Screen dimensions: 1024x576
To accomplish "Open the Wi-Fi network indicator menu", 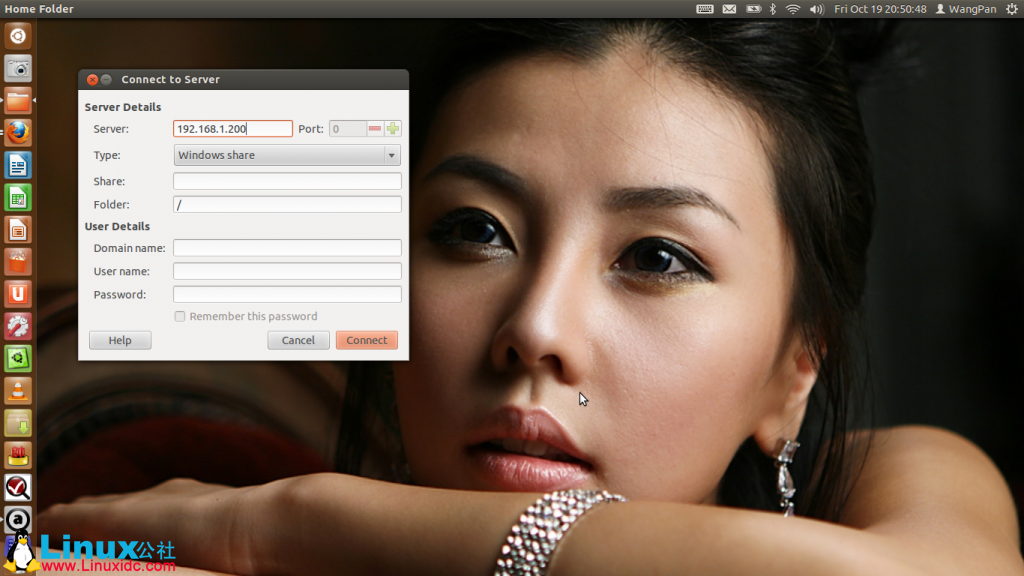I will (793, 9).
